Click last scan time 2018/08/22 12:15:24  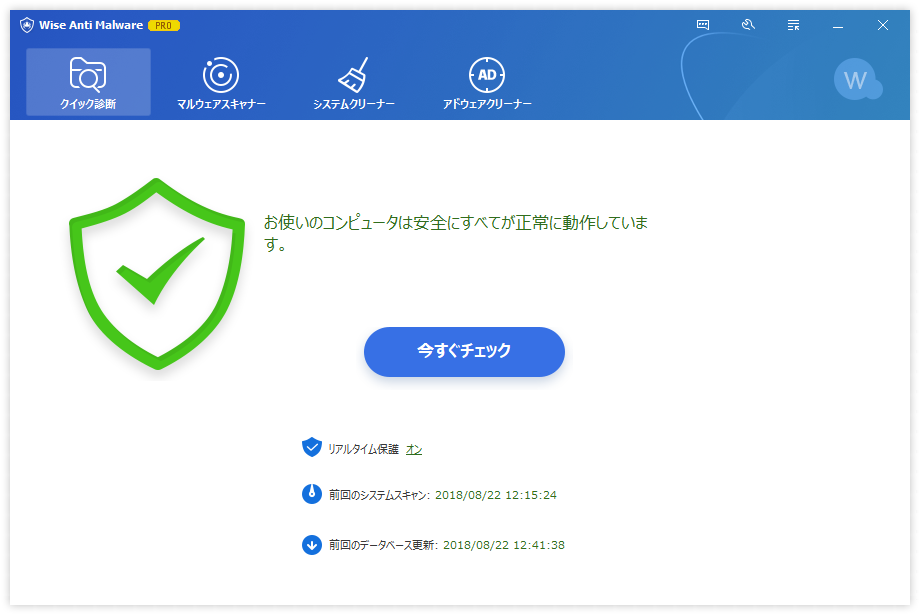[x=496, y=495]
